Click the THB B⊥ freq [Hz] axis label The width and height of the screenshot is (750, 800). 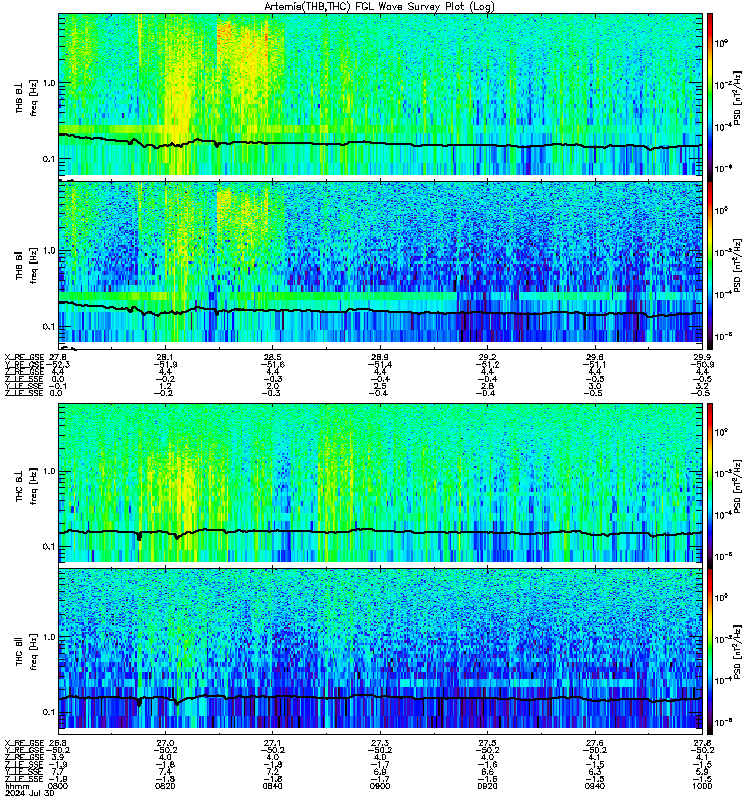26,98
